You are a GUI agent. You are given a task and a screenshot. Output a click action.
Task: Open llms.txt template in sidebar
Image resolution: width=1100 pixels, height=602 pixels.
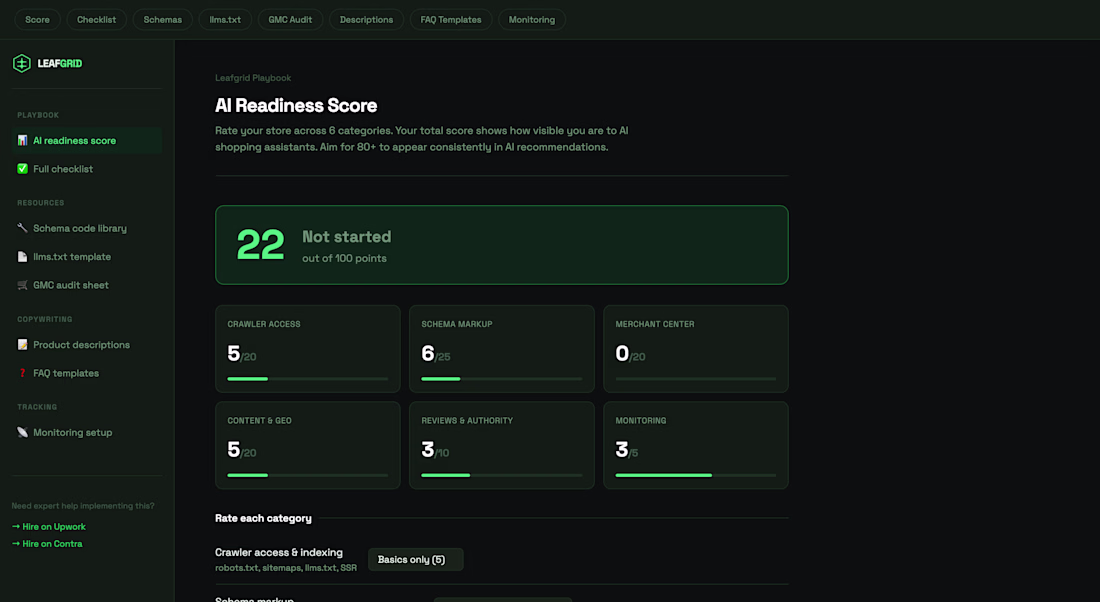(x=87, y=257)
